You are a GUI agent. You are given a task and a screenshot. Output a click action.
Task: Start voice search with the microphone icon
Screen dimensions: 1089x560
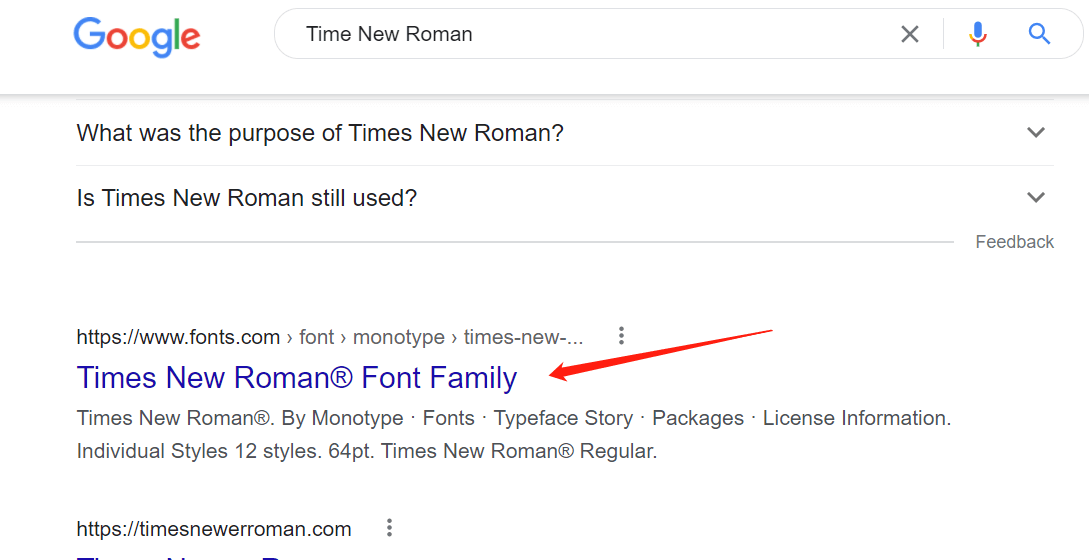(x=978, y=34)
